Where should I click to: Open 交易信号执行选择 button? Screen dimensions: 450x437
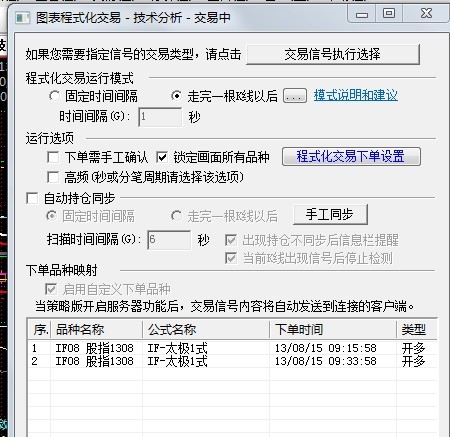333,54
